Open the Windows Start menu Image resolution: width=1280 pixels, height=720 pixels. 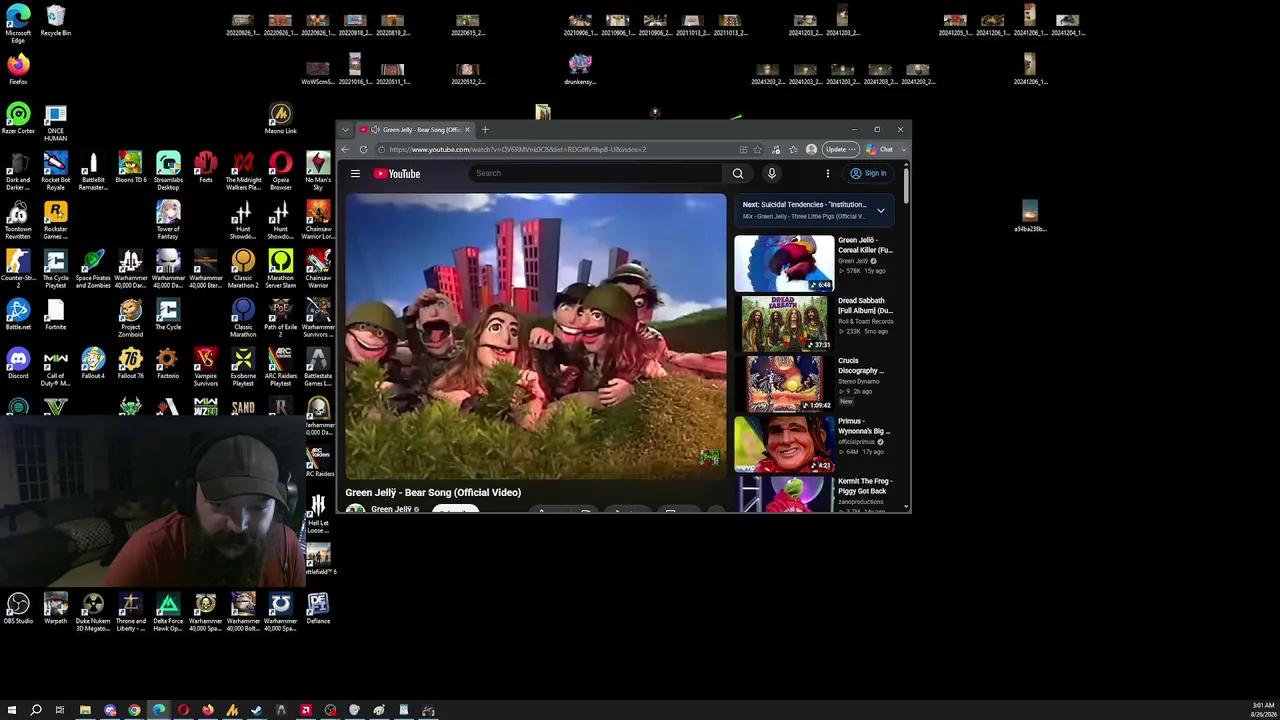point(12,710)
